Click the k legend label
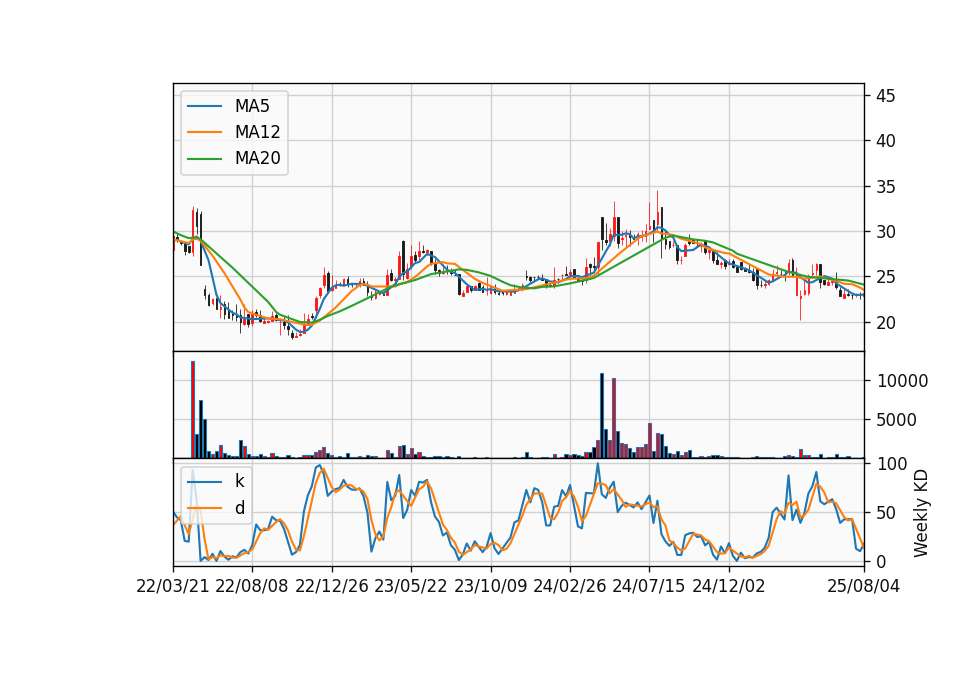Viewport: 960px width, 690px height. tap(239, 481)
